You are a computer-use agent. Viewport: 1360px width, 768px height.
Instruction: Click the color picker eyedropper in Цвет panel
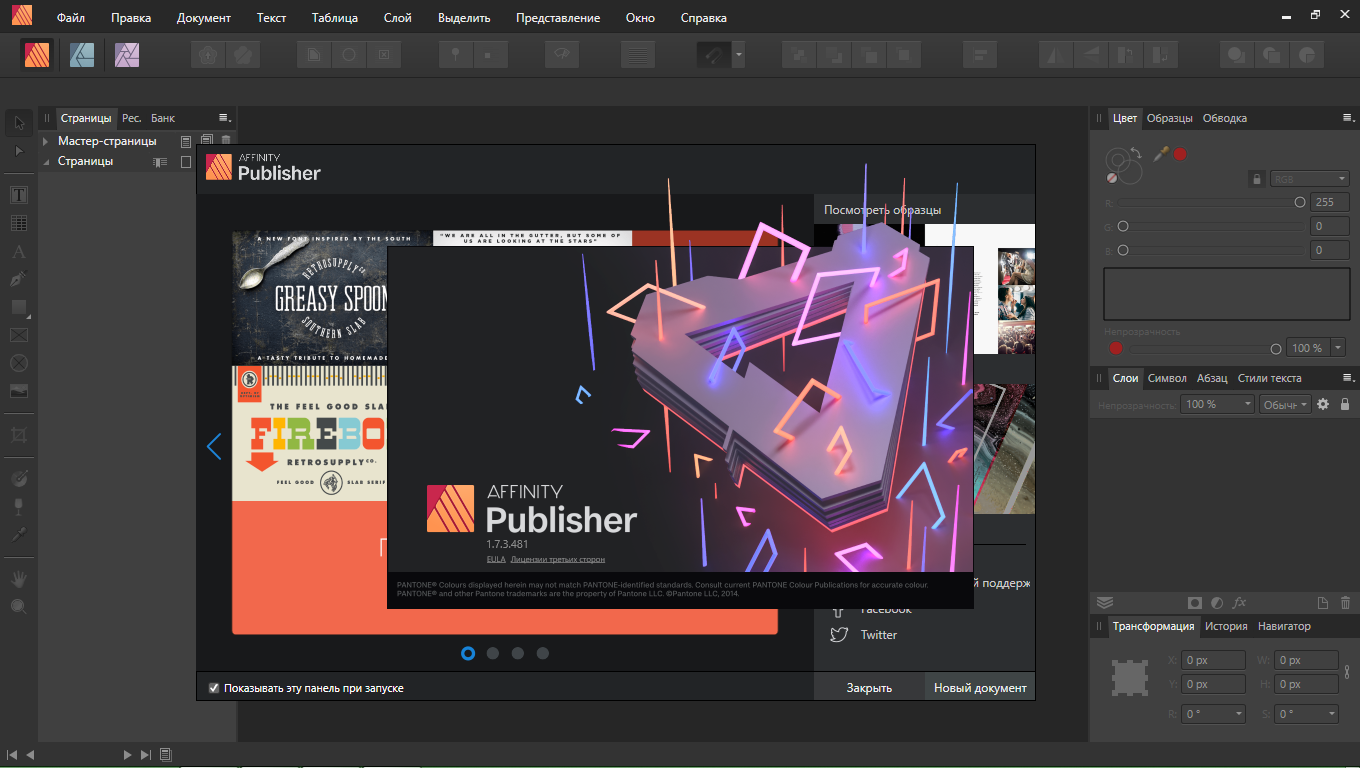tap(1161, 154)
